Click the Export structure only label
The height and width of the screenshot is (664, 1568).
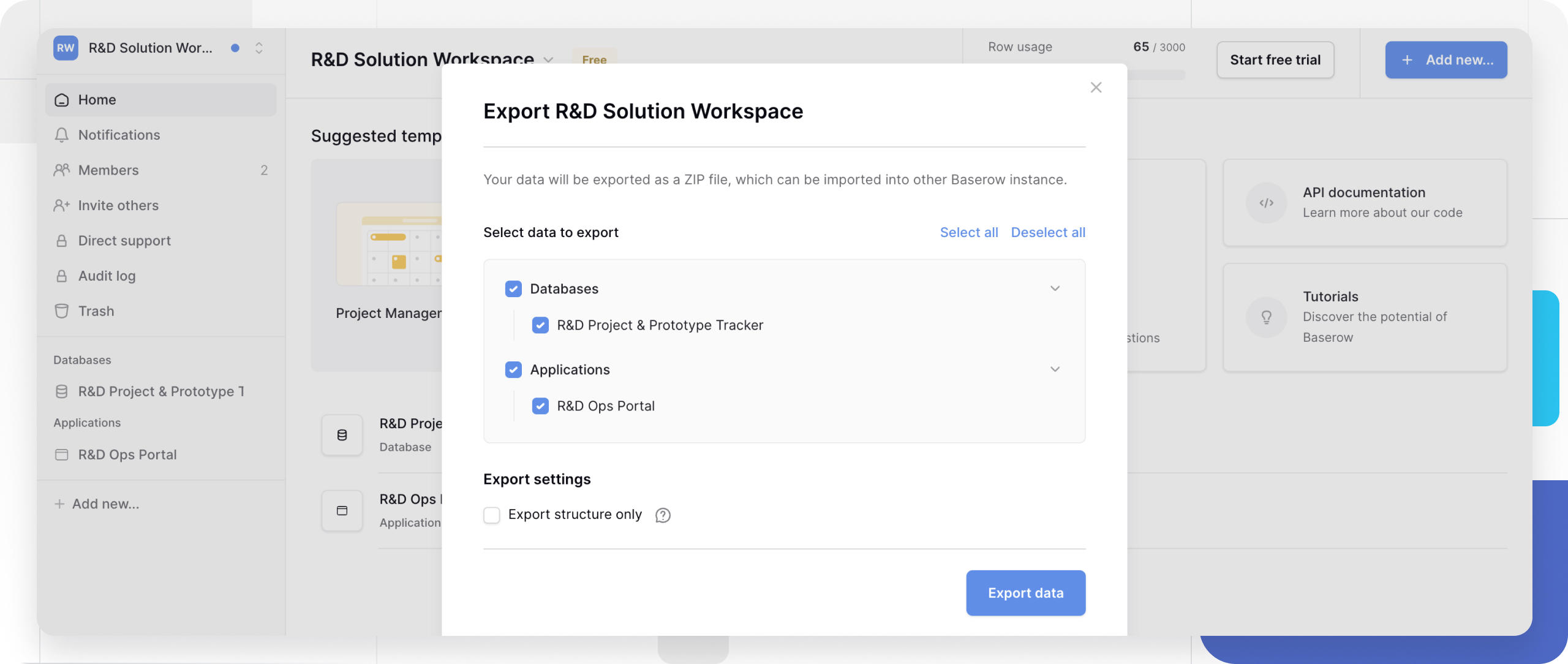tap(575, 515)
